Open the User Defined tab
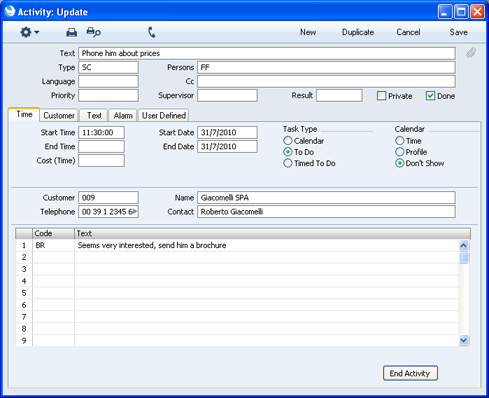The height and width of the screenshot is (398, 489). point(164,116)
